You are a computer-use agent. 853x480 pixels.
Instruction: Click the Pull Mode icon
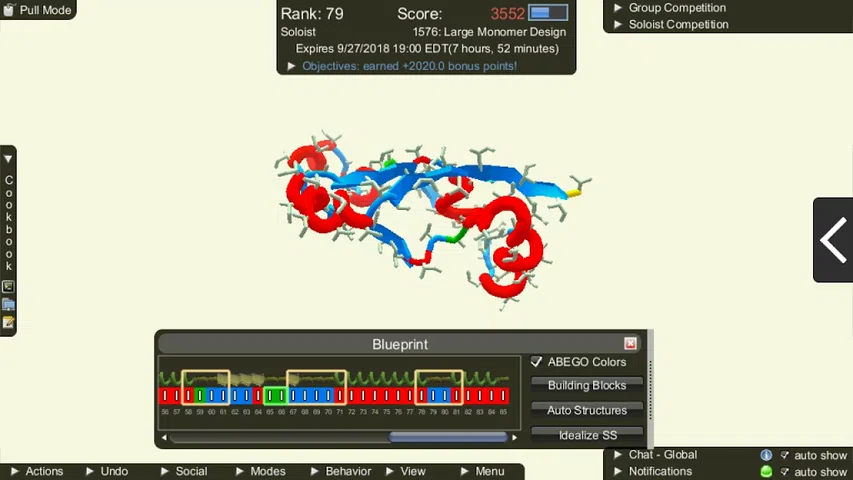[x=9, y=9]
